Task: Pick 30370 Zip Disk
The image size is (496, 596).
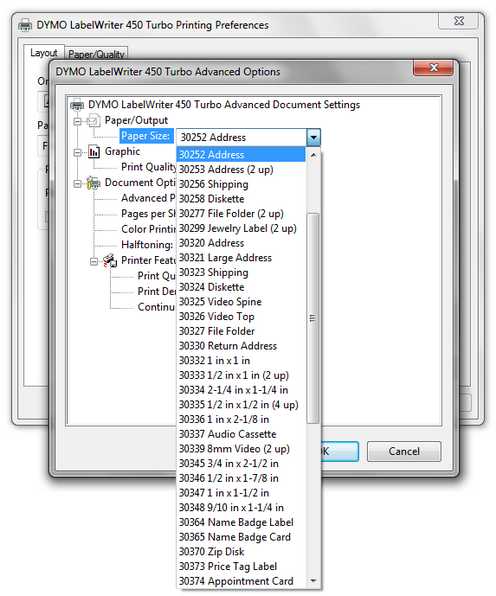Action: tap(241, 552)
